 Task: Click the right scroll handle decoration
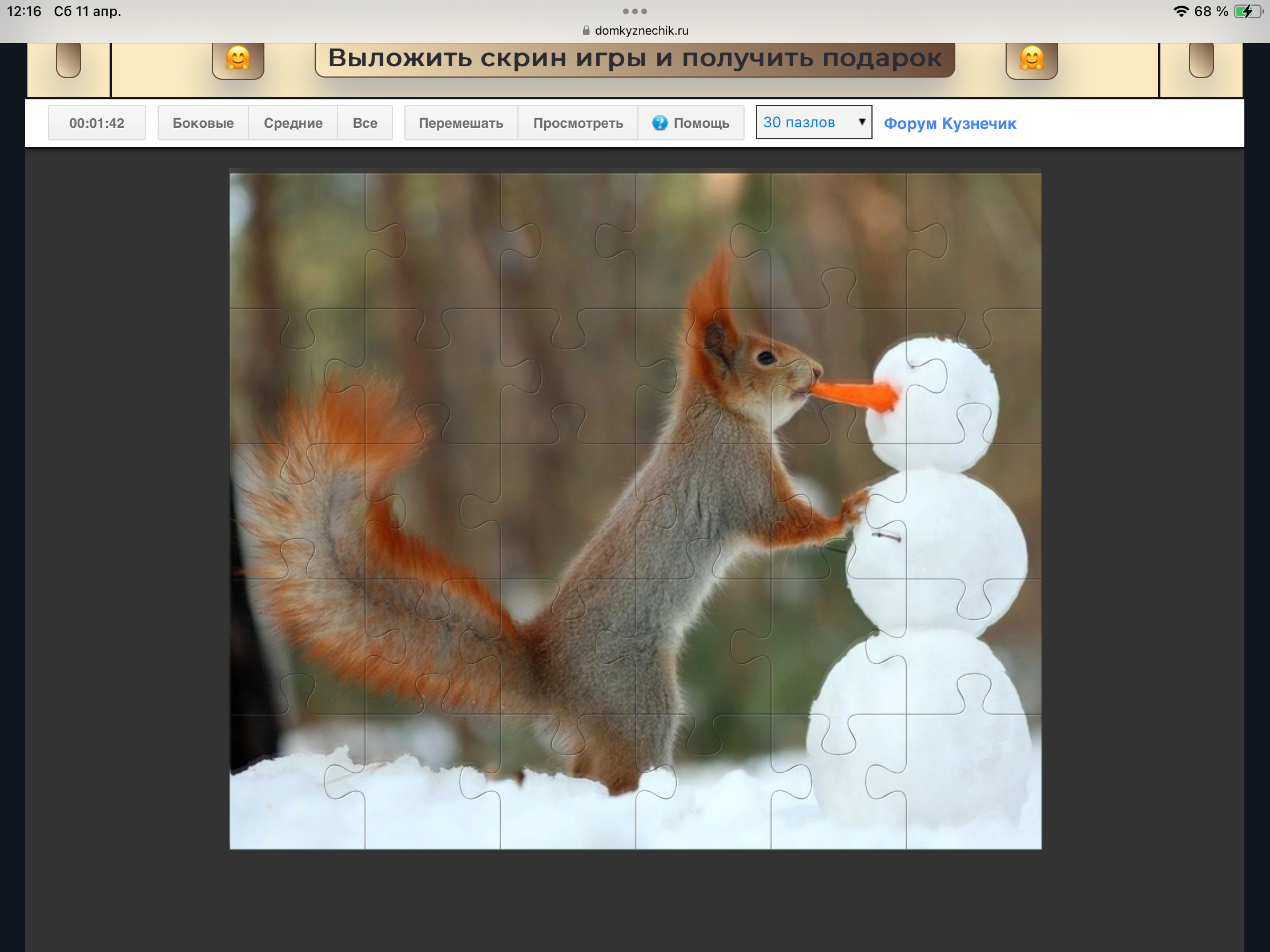(x=1200, y=59)
